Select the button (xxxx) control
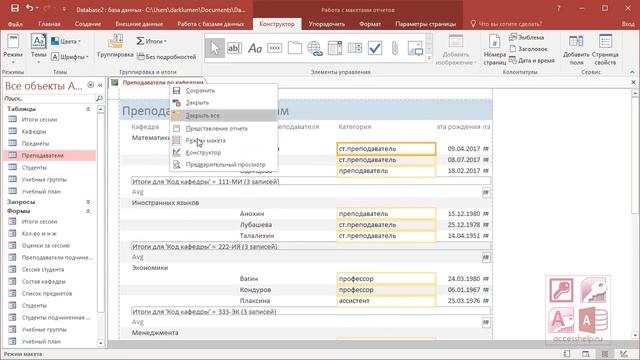The height and width of the screenshot is (360, 640). coord(275,48)
